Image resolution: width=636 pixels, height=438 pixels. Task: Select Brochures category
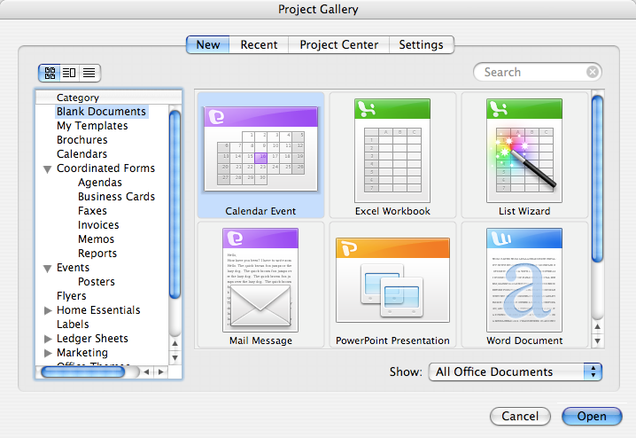click(82, 140)
